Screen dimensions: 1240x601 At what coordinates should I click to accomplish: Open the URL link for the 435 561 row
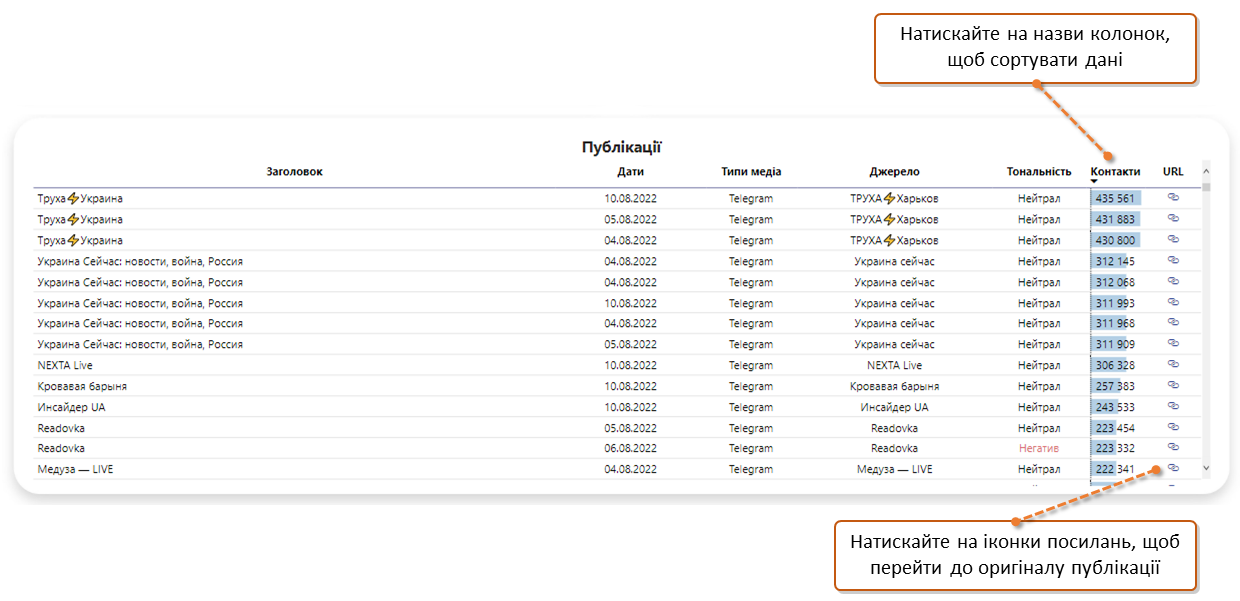(x=1173, y=198)
